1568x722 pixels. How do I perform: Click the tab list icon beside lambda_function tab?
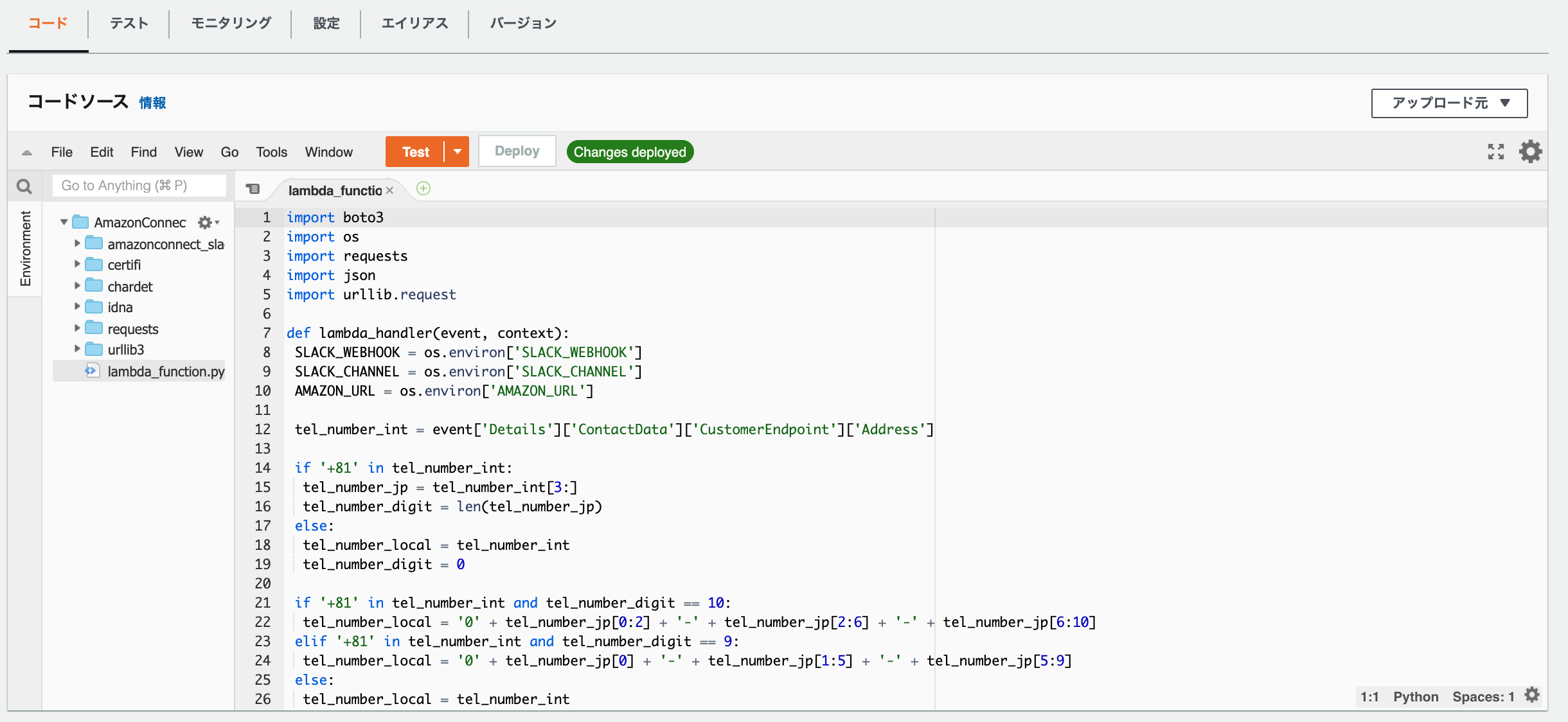click(x=253, y=189)
